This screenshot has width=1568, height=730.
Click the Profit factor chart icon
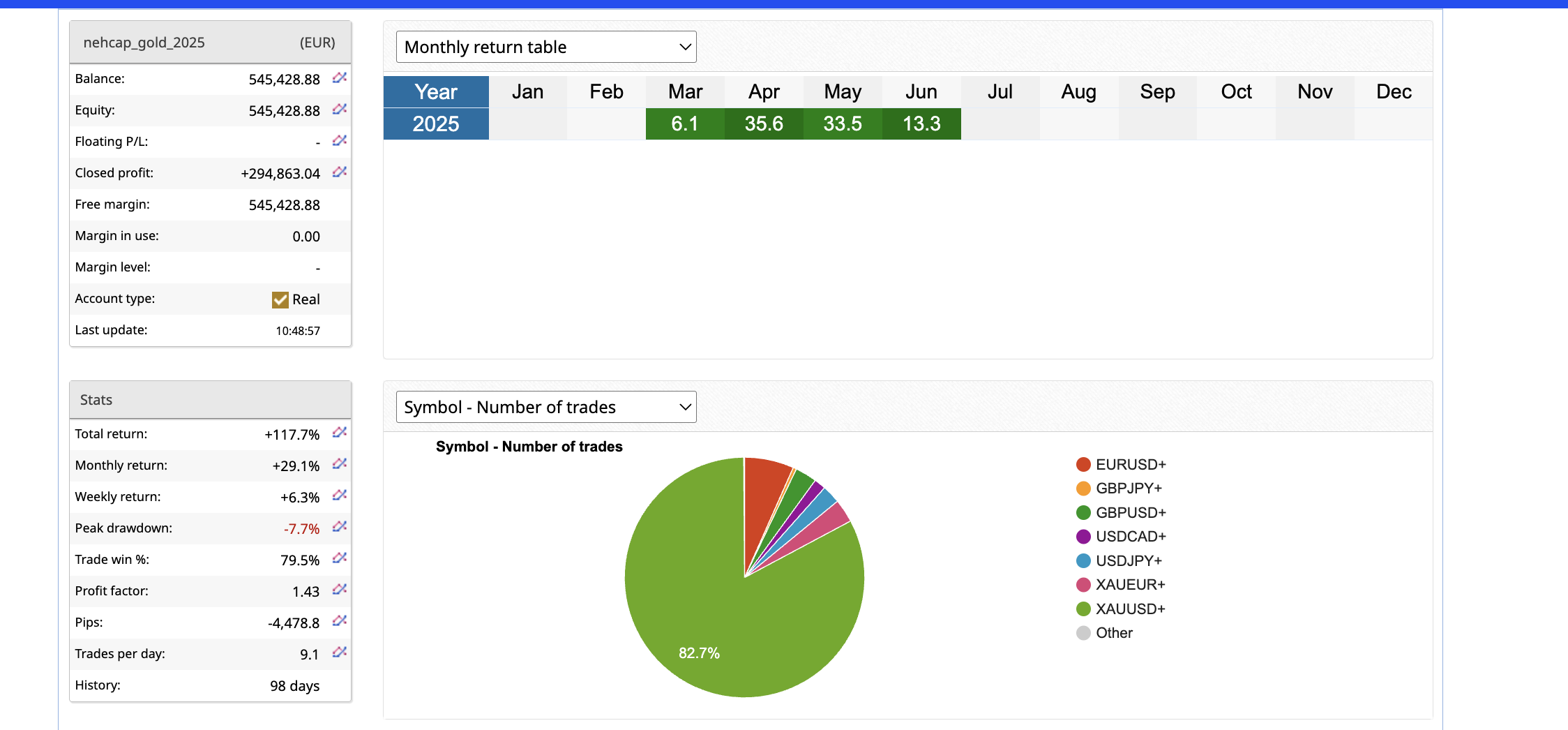[340, 590]
